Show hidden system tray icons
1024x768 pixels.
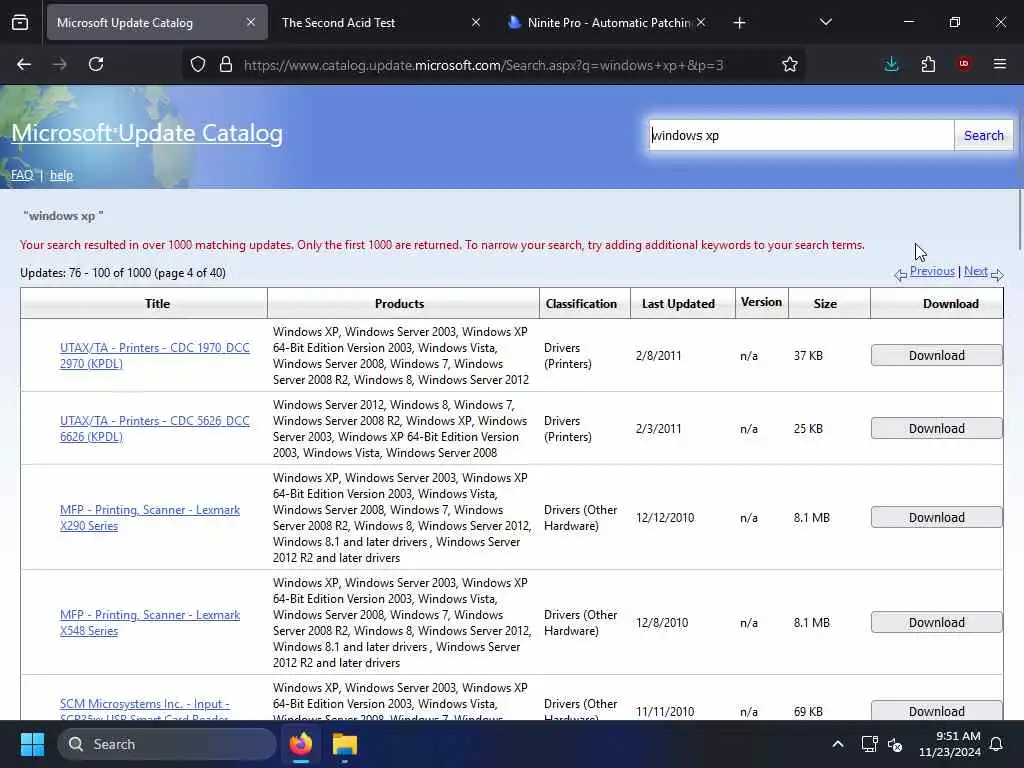pos(838,744)
